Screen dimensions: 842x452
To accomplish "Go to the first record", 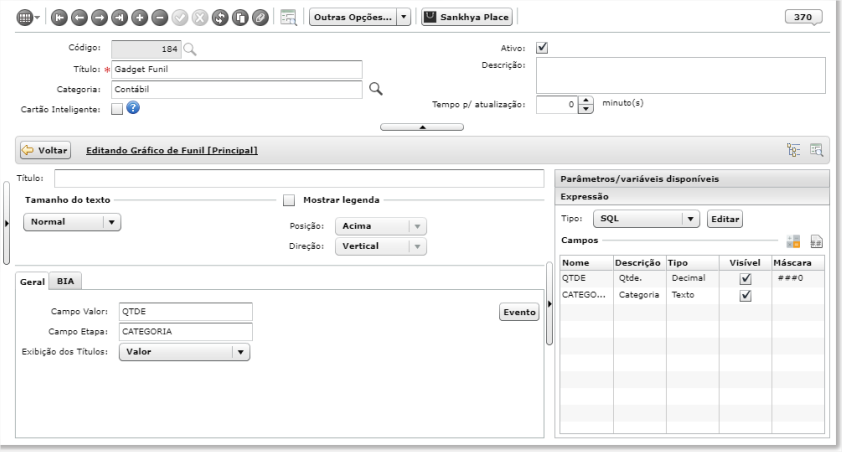I will 59,18.
